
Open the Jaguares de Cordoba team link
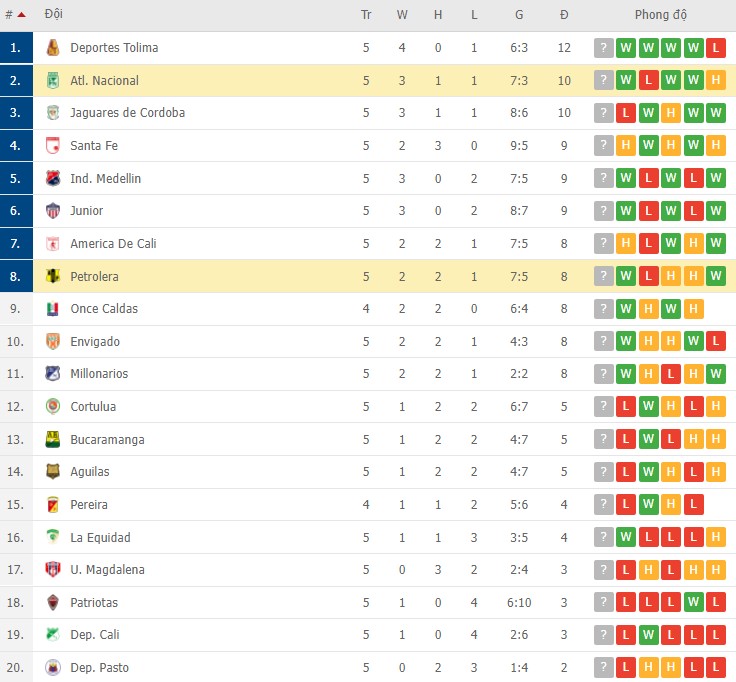(x=127, y=113)
